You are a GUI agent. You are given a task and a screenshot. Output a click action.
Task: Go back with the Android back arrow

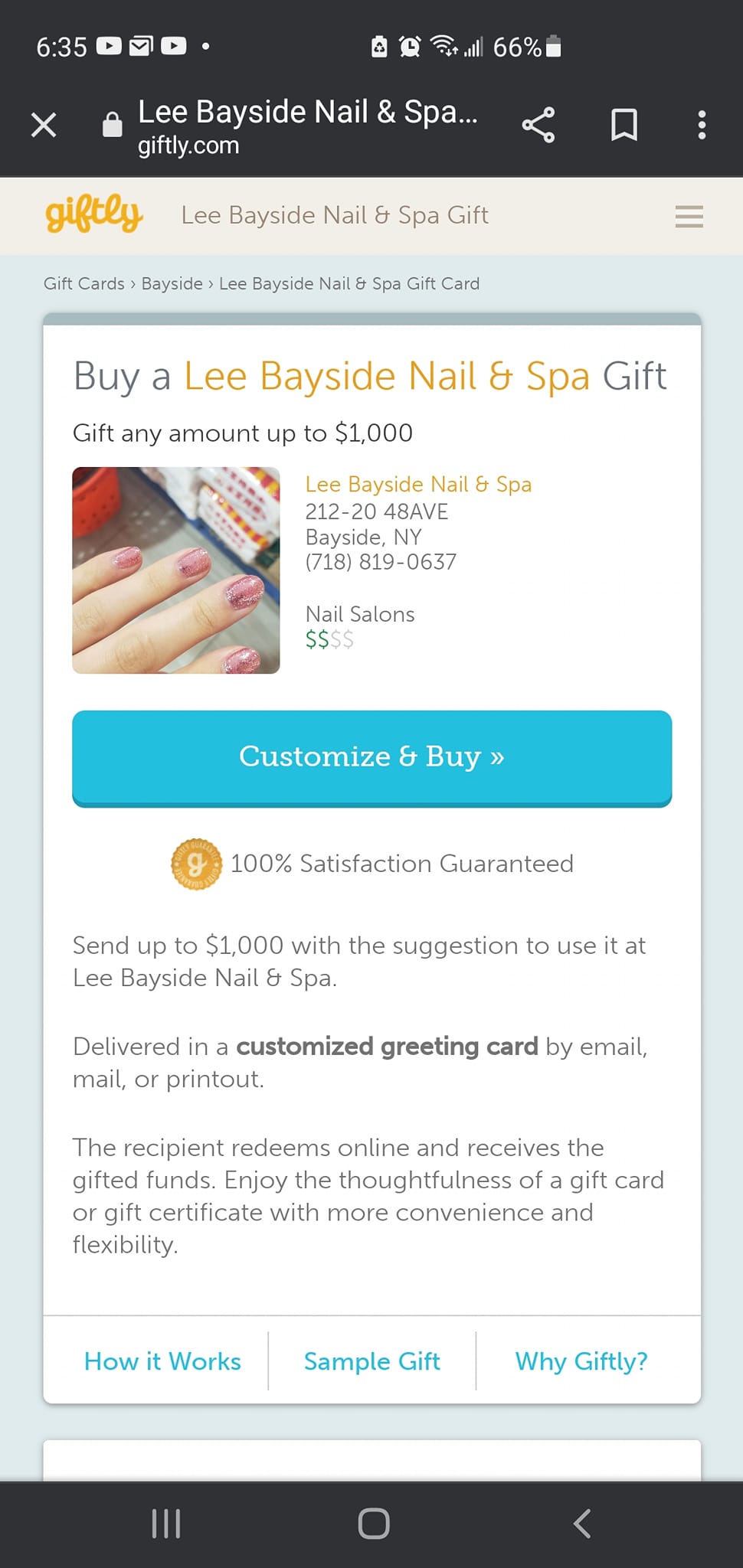click(582, 1524)
